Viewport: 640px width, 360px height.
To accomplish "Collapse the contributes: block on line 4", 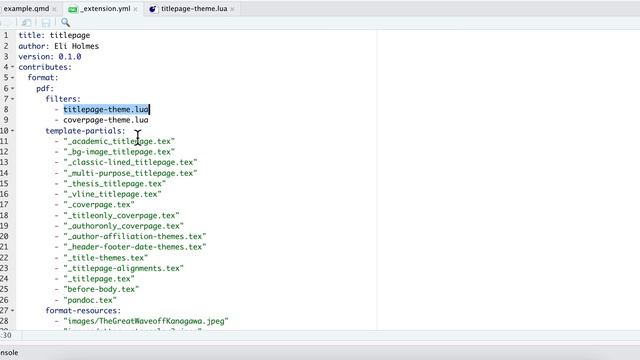I will click(13, 67).
